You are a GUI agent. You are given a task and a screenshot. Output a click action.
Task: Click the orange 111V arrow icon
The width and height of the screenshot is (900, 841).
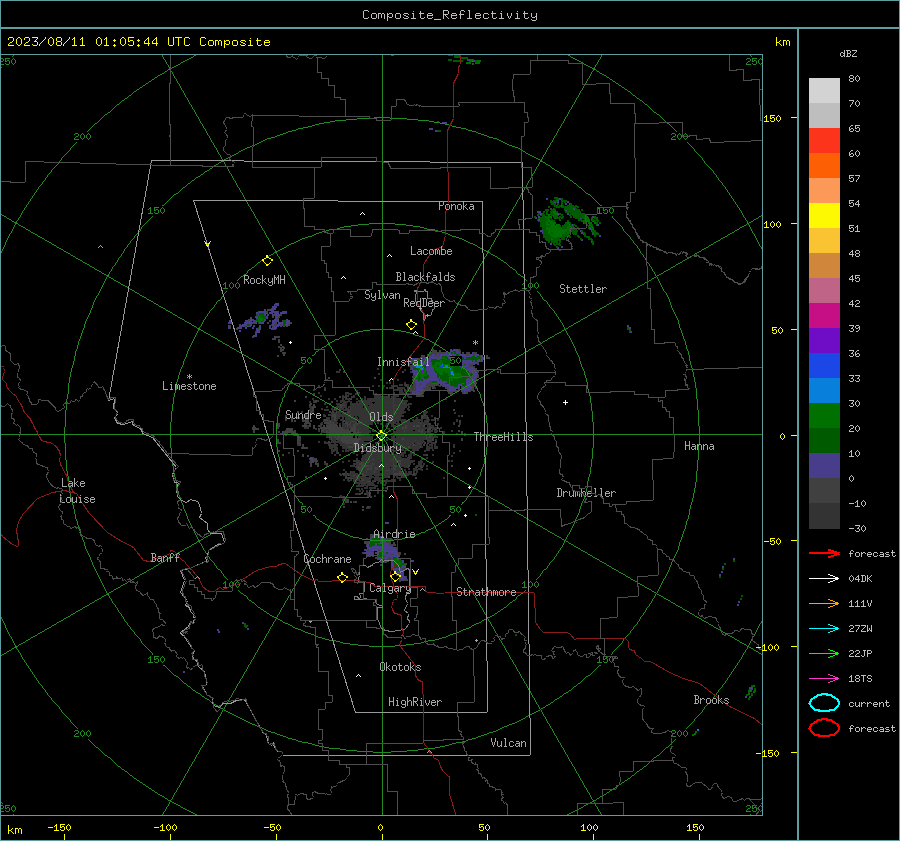point(824,603)
